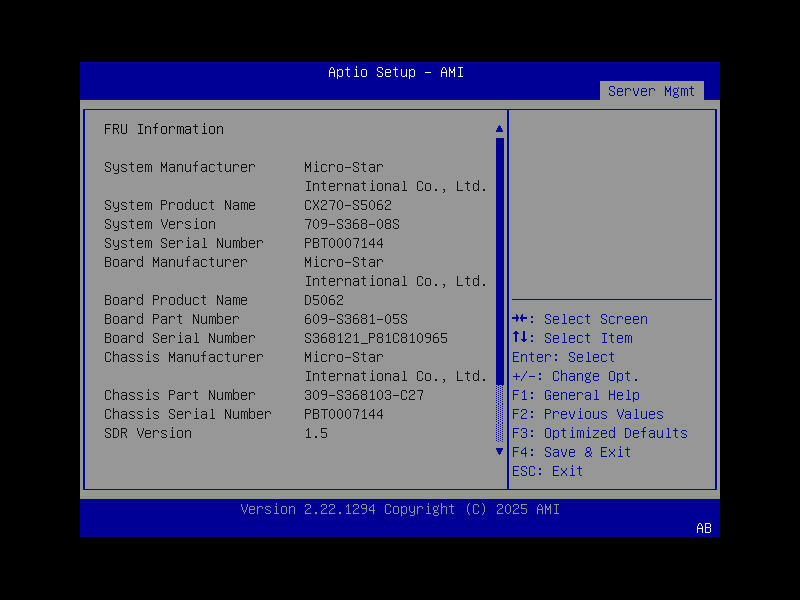The height and width of the screenshot is (600, 800).
Task: Click the Aptio Setup – AMI title bar
Action: [x=393, y=72]
